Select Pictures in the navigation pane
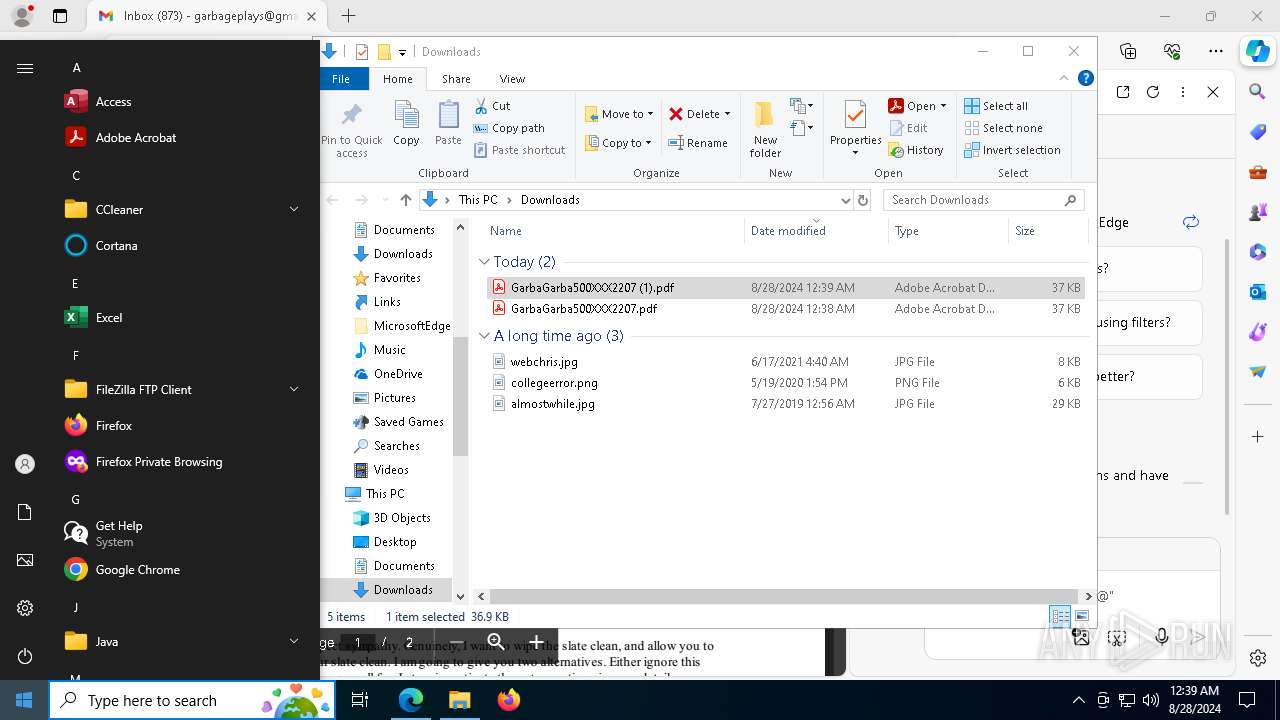 point(395,398)
